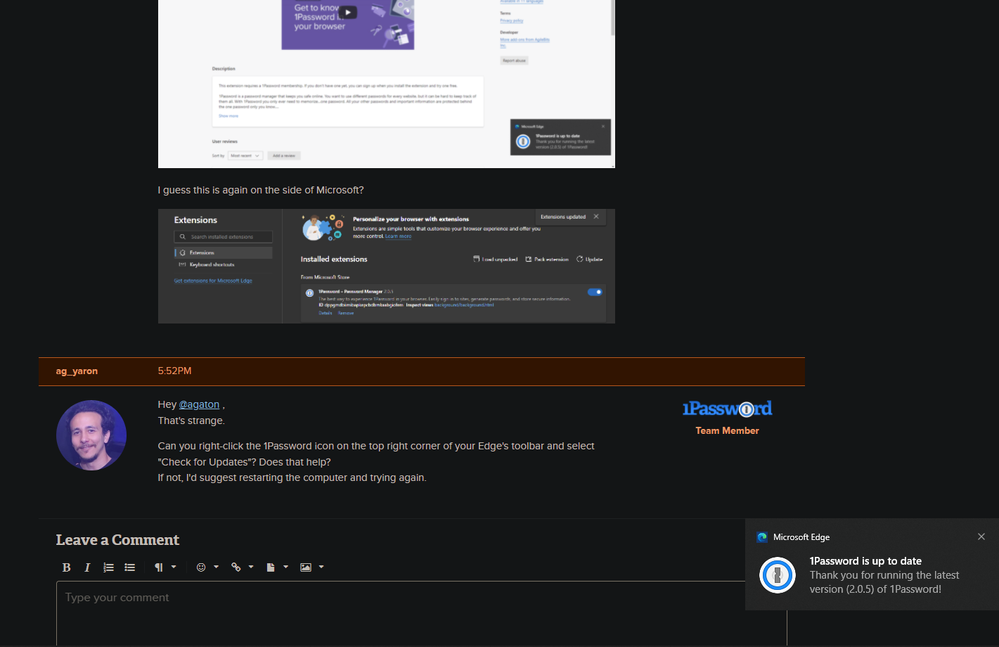
Task: Open the emoji picker dropdown
Action: pos(207,567)
